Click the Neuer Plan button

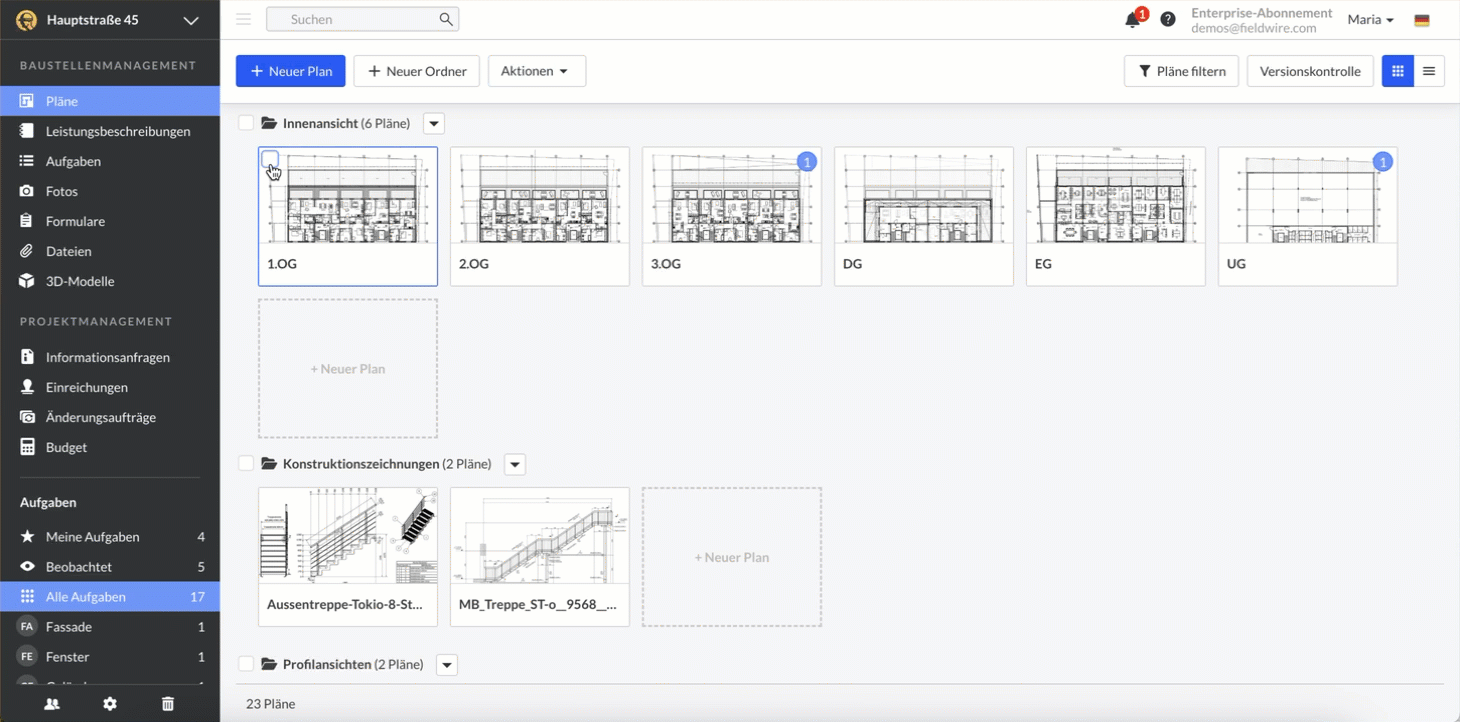click(290, 71)
